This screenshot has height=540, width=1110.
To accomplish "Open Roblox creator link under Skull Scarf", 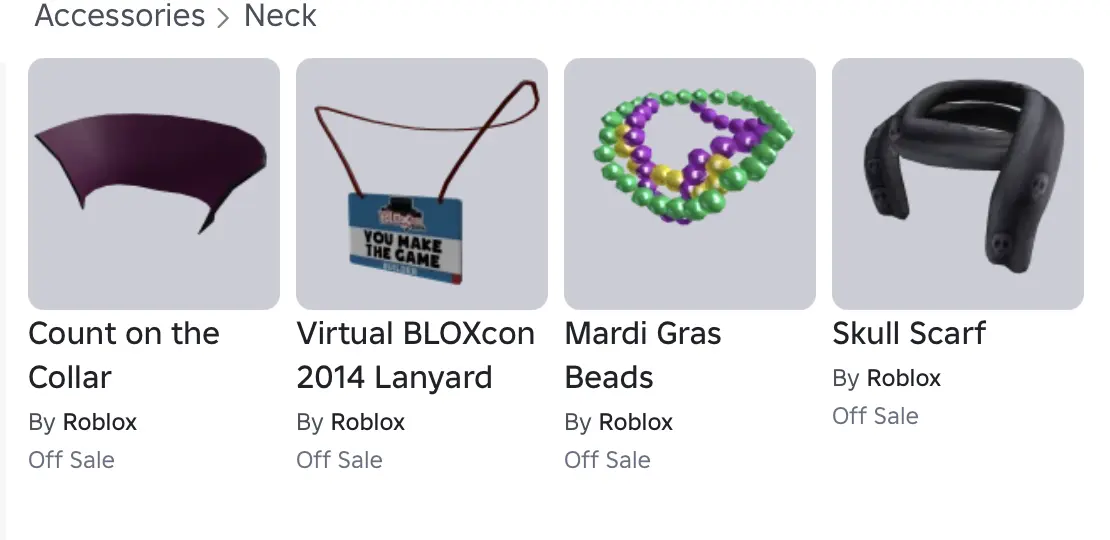I will 904,379.
